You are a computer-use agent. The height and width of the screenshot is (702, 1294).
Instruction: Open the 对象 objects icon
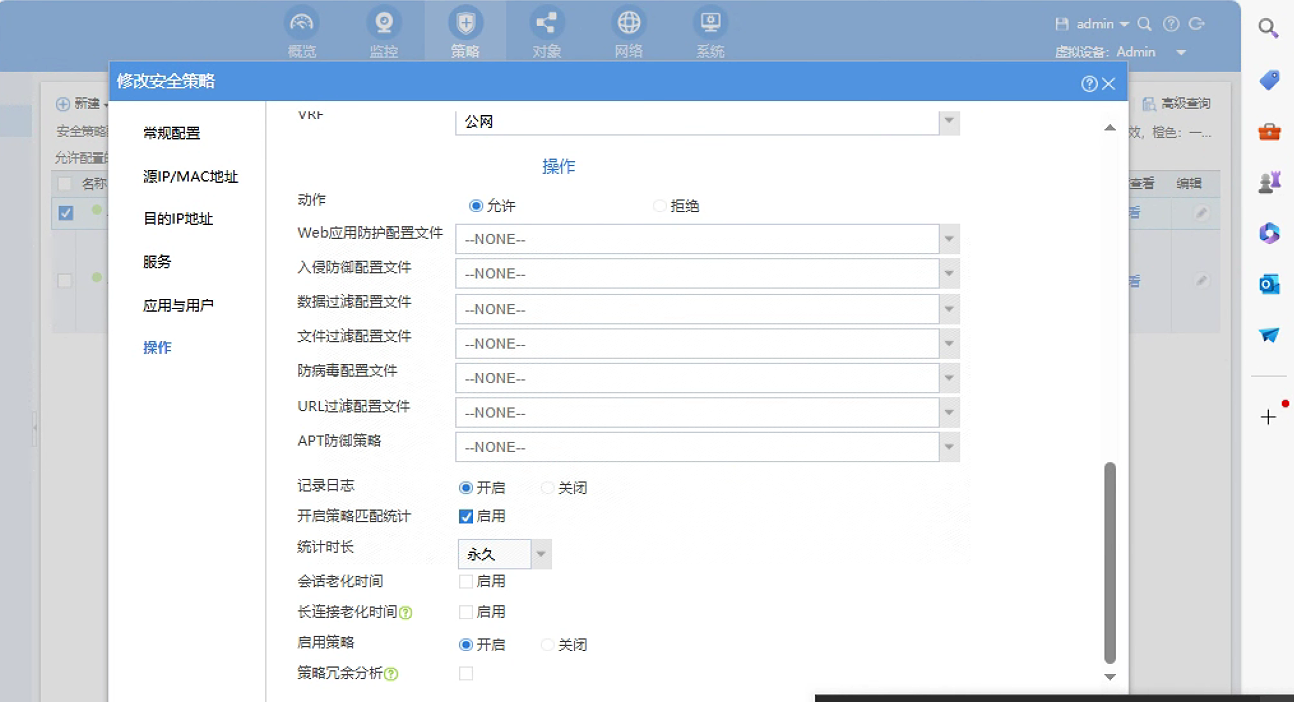[547, 23]
